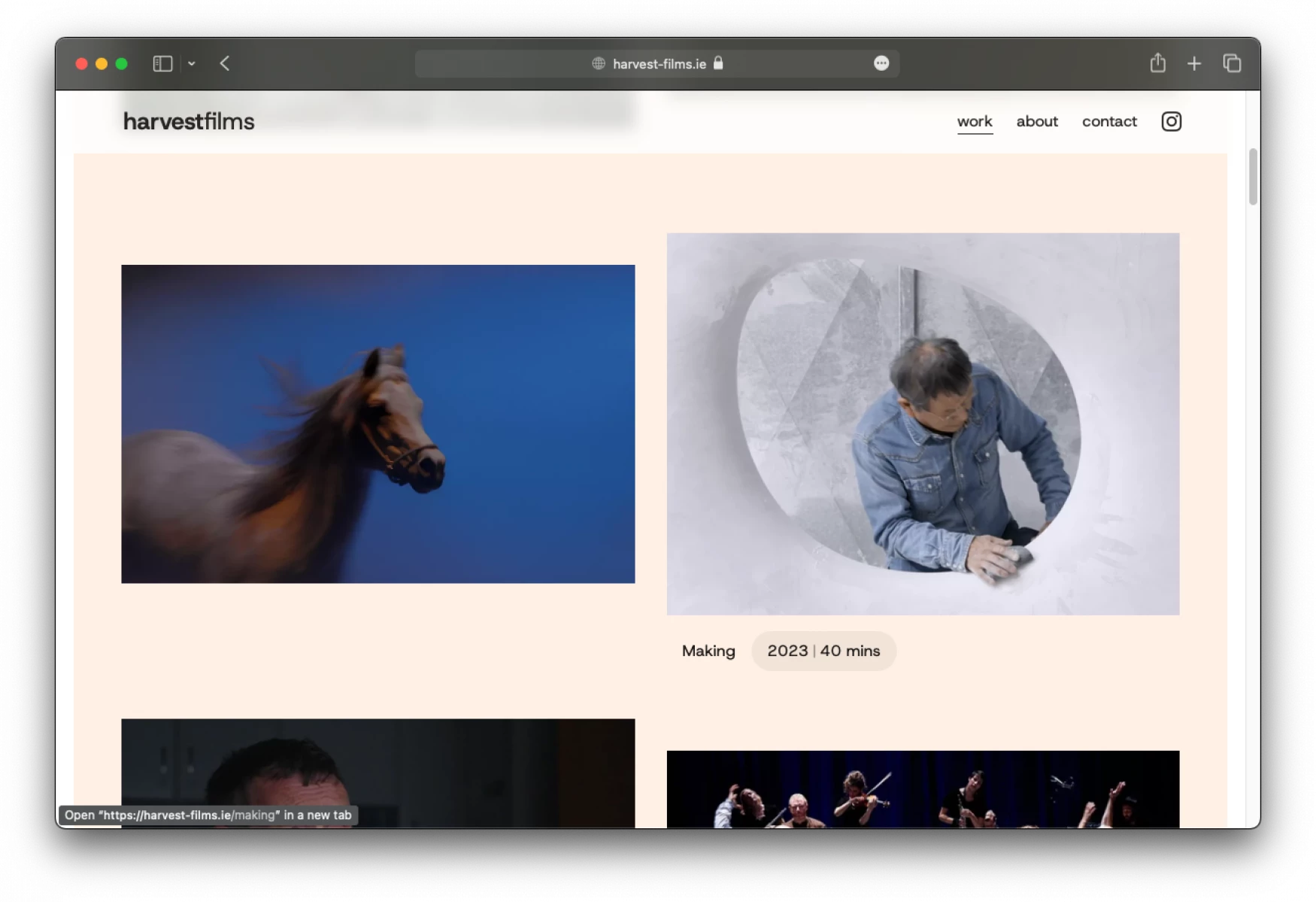Open the about navigation item
1316x902 pixels.
(1037, 121)
